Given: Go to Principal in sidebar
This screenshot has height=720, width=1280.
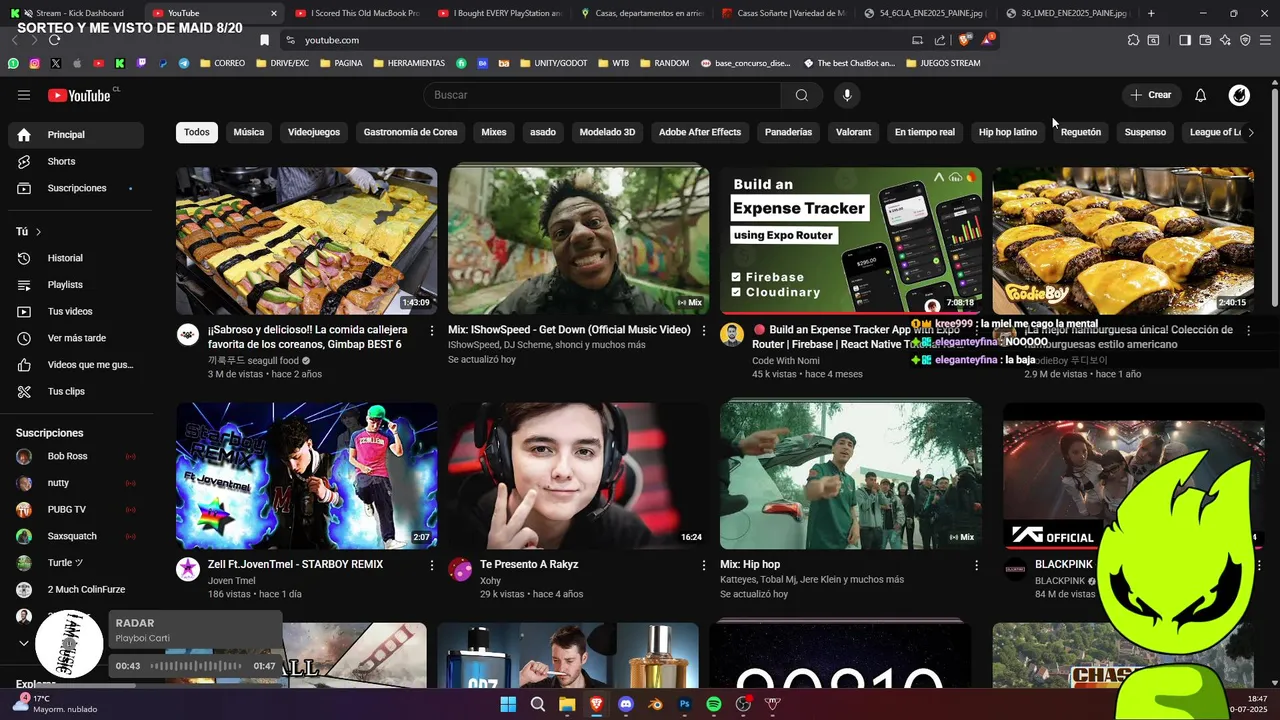Looking at the screenshot, I should point(75,135).
